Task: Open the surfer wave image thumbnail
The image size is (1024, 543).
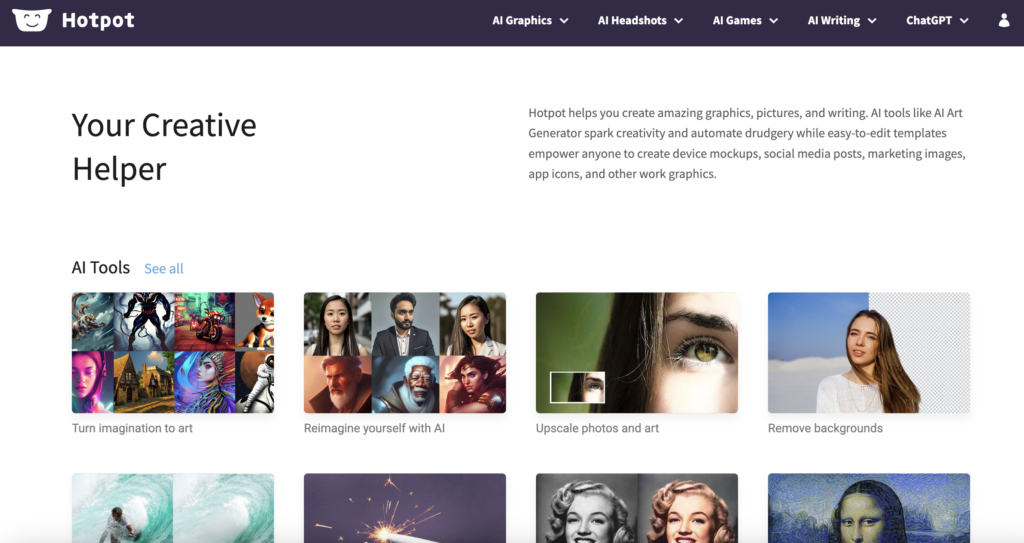Action: (173, 508)
